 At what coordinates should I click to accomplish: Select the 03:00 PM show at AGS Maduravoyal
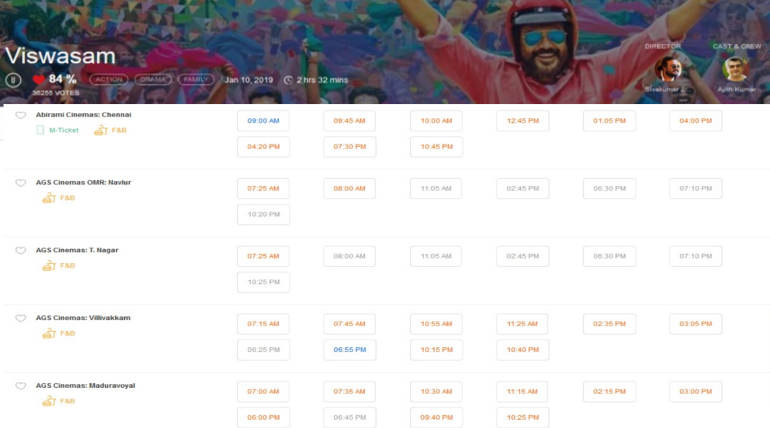point(695,391)
